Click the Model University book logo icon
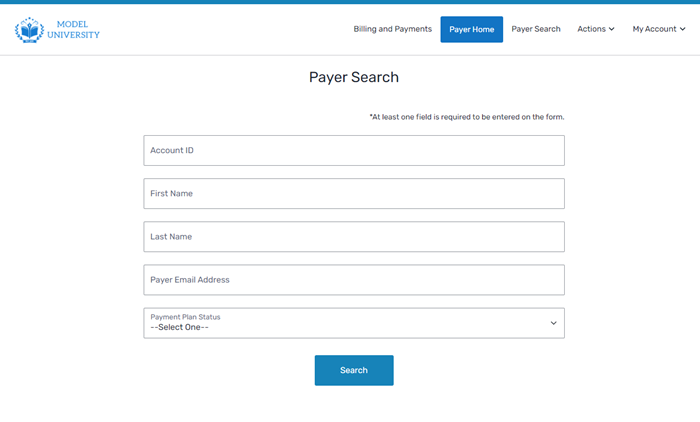700x422 pixels. (x=30, y=30)
